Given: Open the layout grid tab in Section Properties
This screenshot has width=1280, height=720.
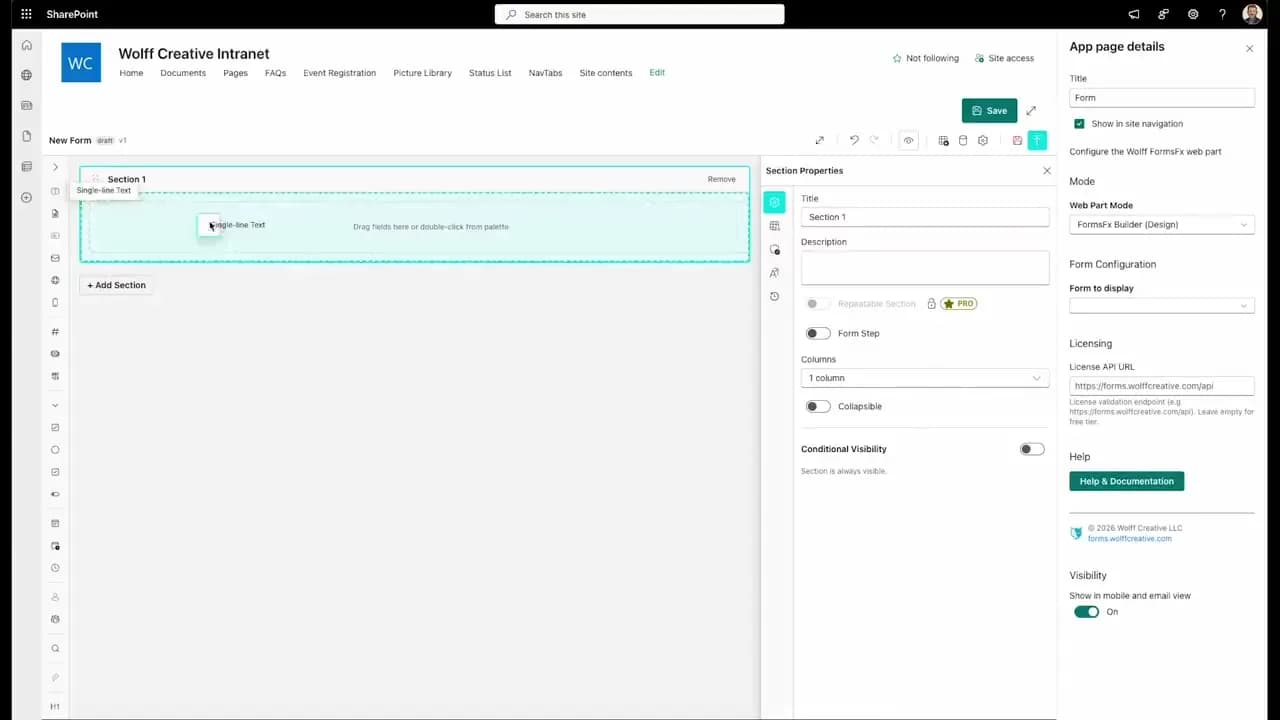Looking at the screenshot, I should [x=774, y=226].
